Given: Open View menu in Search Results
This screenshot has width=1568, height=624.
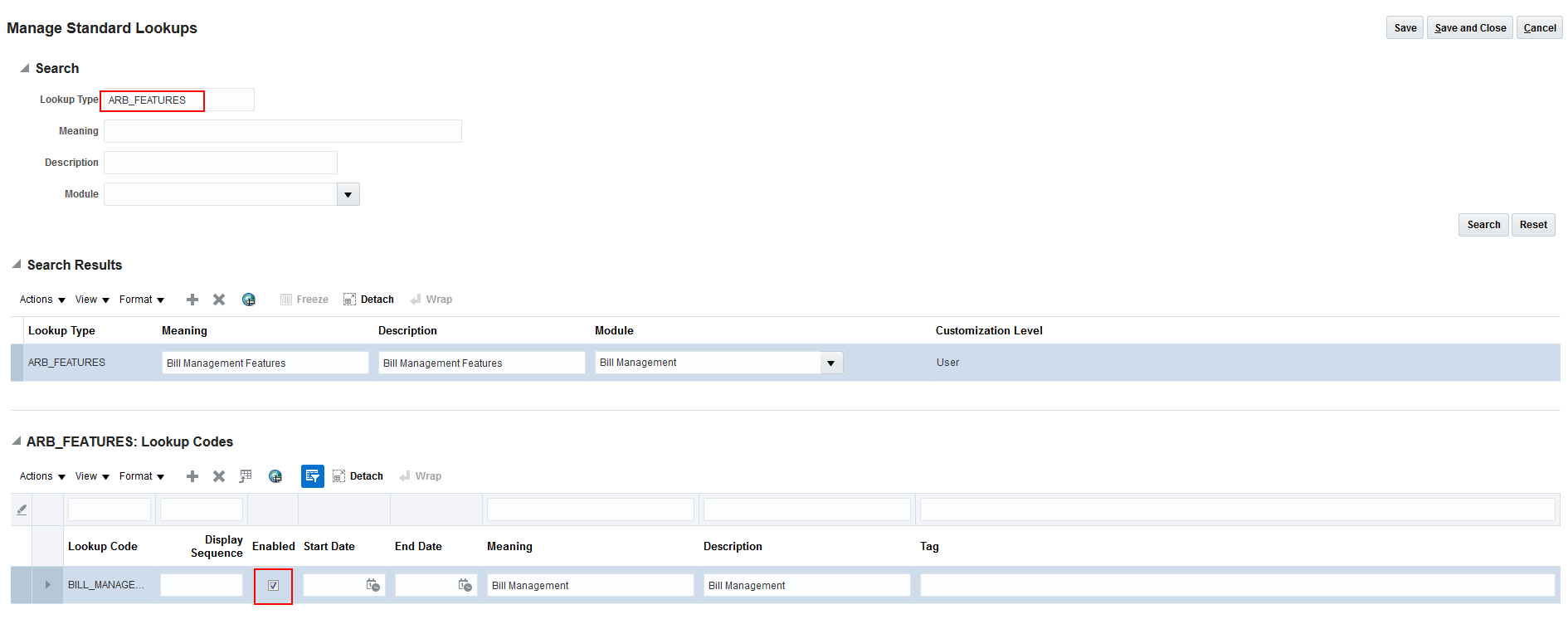Looking at the screenshot, I should [x=93, y=300].
